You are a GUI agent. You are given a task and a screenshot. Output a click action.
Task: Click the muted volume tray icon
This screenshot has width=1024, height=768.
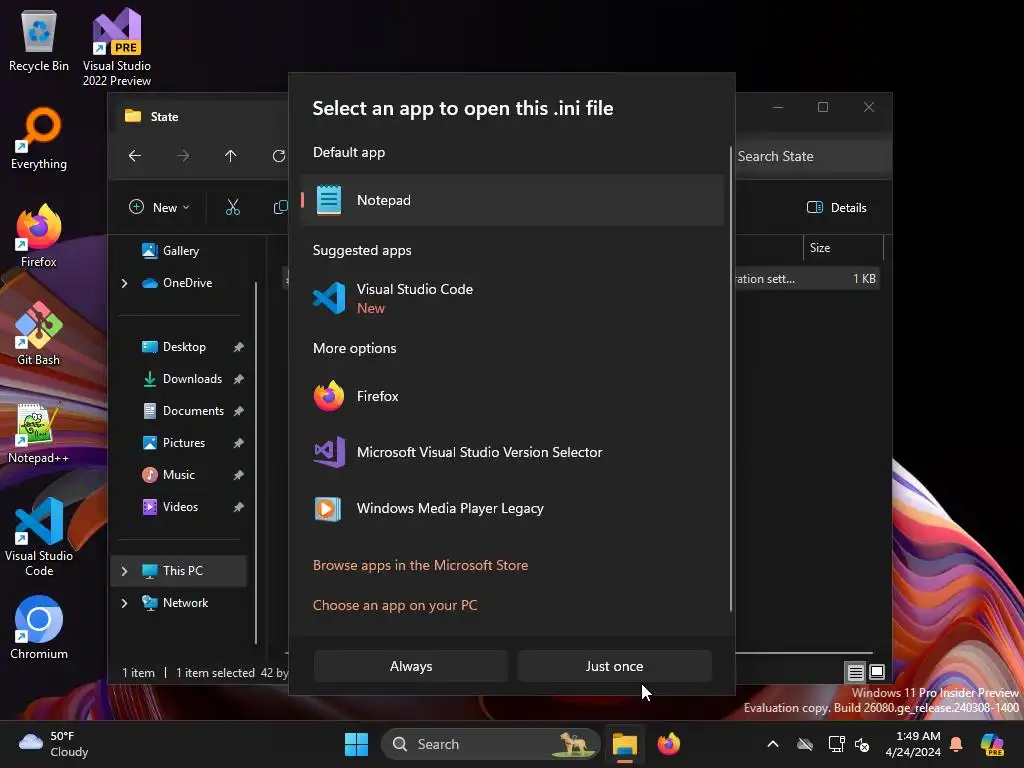(862, 744)
